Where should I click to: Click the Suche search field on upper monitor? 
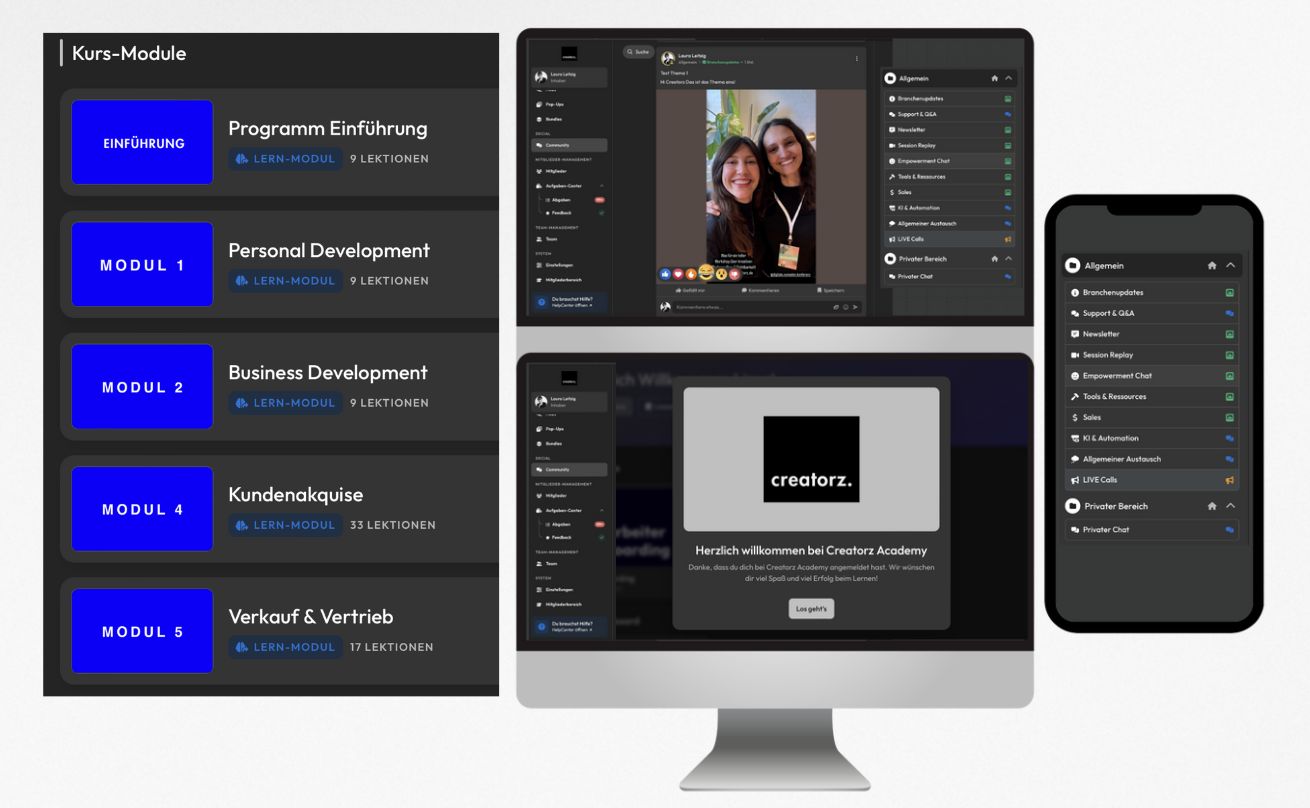point(638,51)
